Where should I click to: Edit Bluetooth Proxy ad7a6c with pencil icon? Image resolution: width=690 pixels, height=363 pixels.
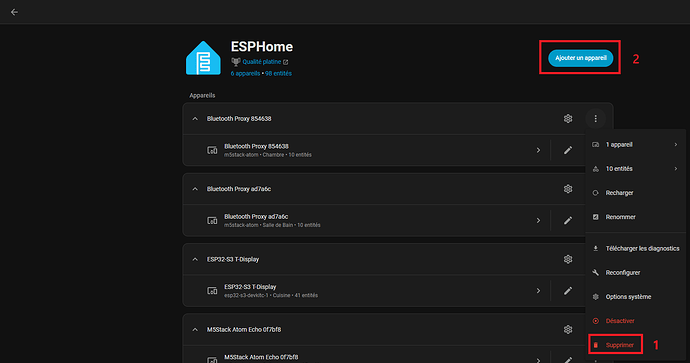pyautogui.click(x=568, y=220)
